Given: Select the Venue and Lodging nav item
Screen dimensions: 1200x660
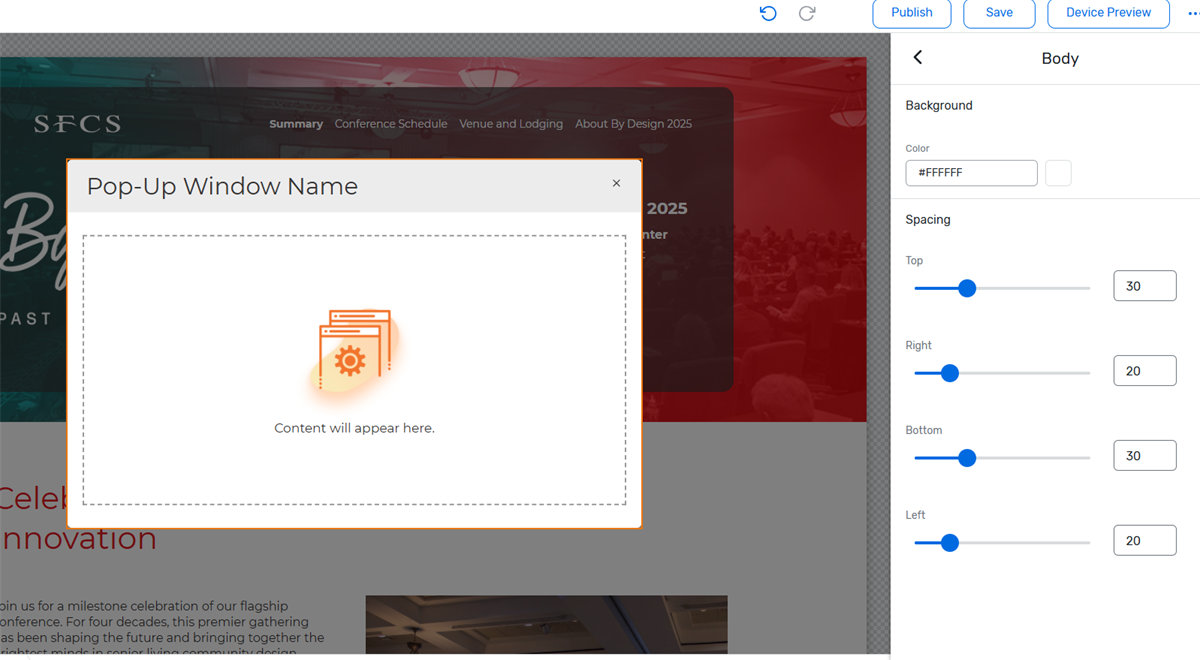Looking at the screenshot, I should tap(511, 124).
